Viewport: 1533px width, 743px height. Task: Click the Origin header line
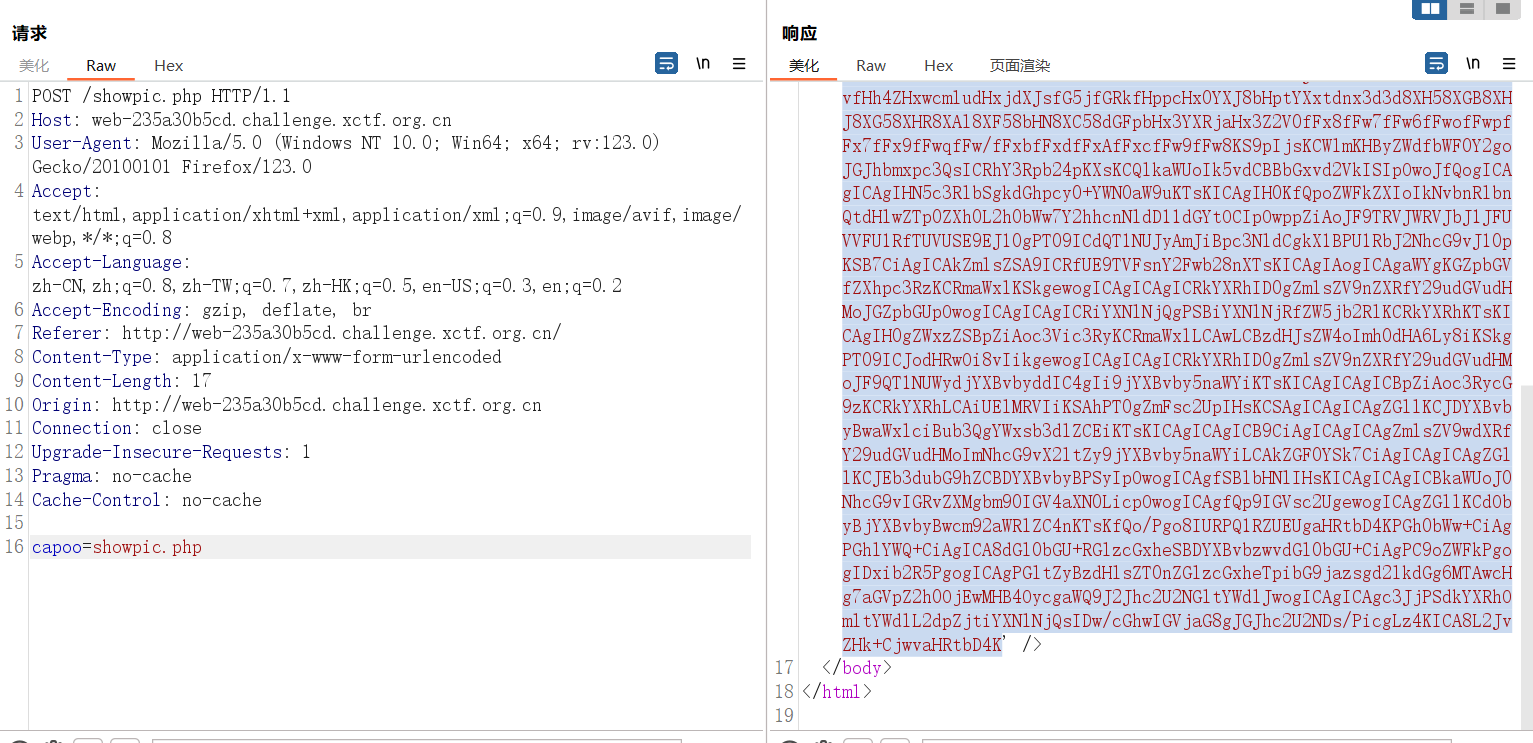287,405
